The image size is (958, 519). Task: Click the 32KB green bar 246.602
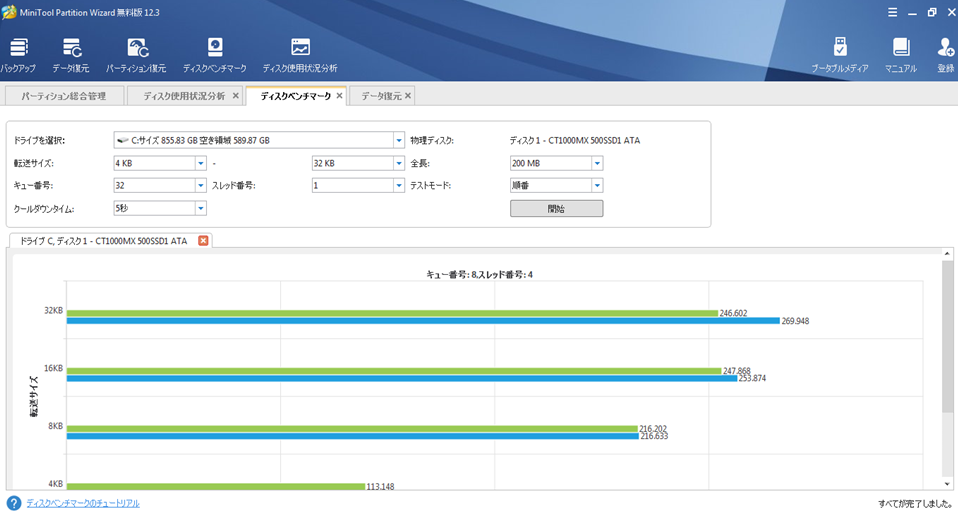[392, 313]
